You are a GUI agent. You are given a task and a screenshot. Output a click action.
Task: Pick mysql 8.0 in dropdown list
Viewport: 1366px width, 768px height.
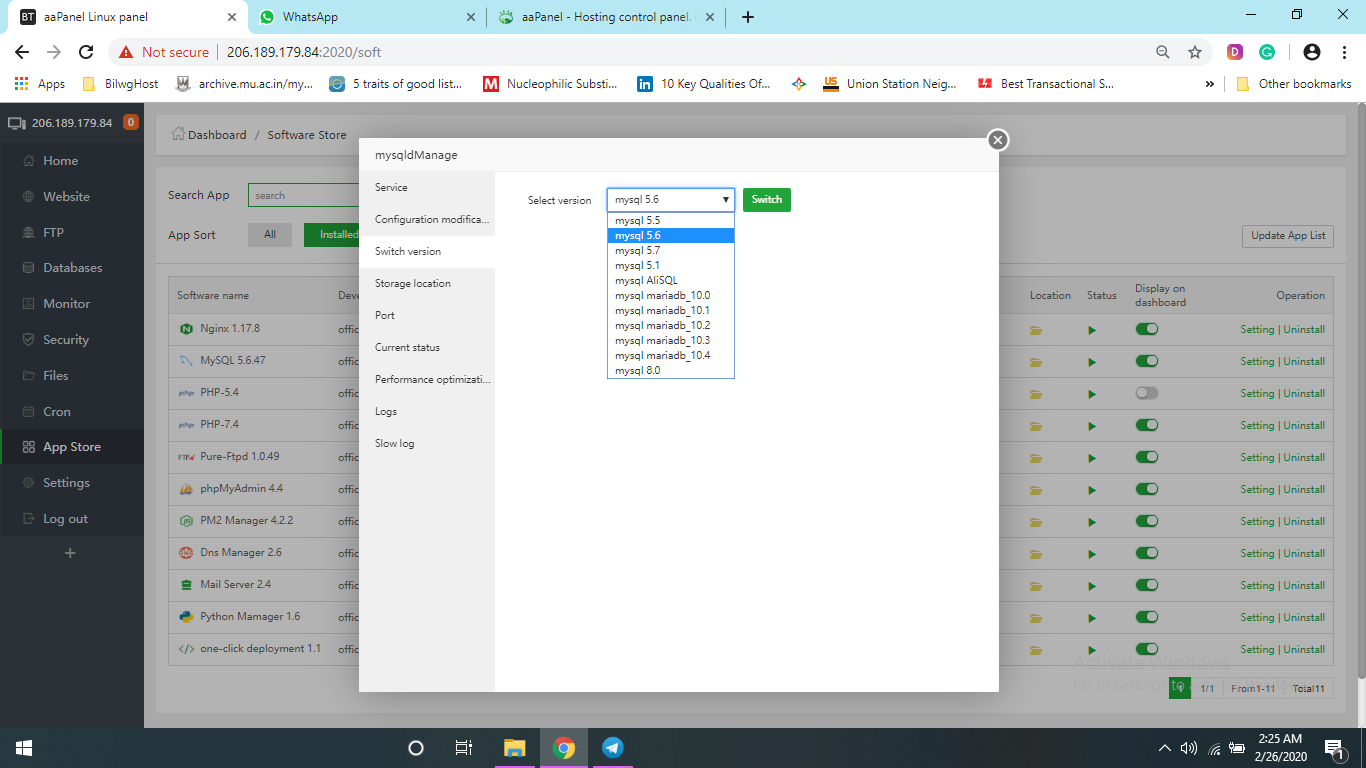point(637,371)
